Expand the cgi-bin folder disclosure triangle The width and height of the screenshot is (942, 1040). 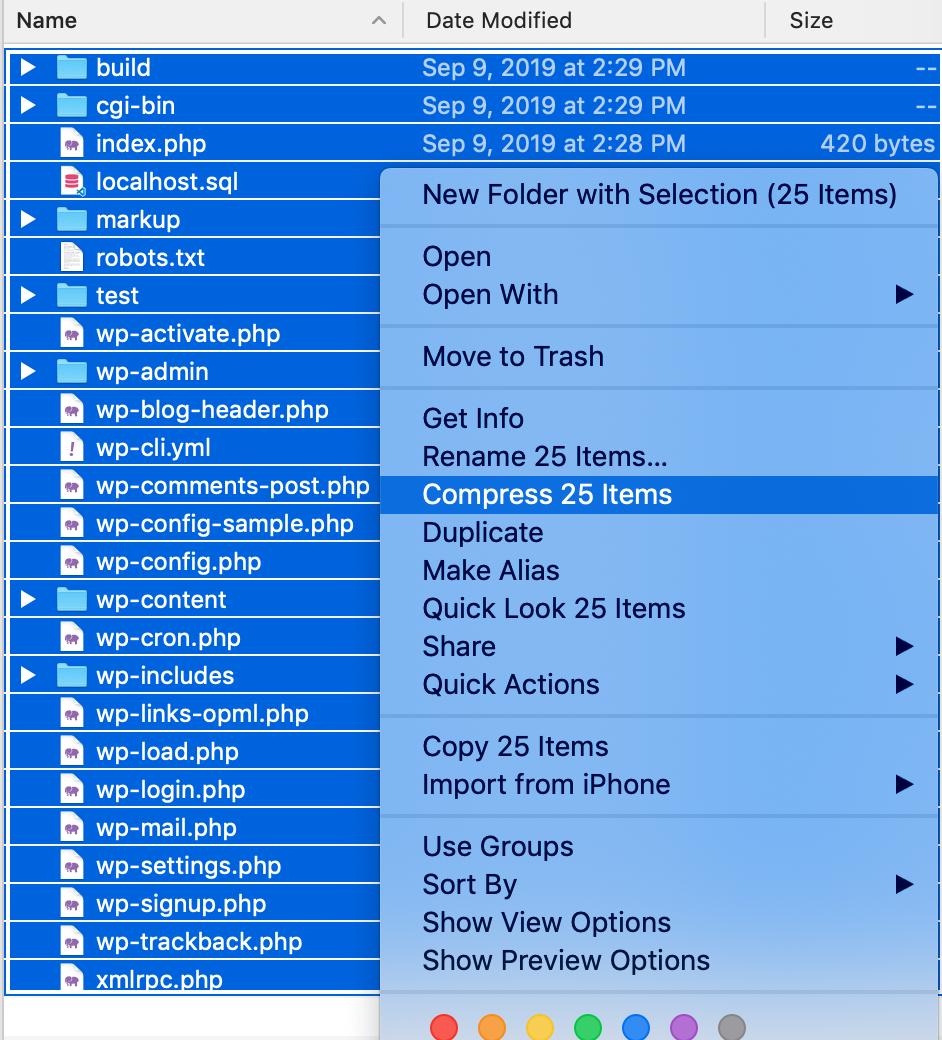(28, 105)
